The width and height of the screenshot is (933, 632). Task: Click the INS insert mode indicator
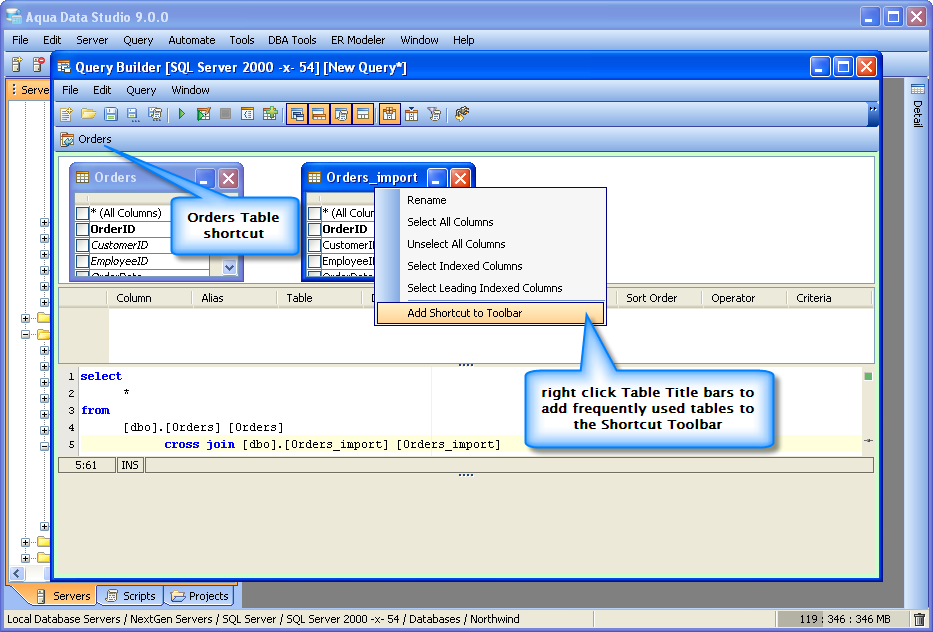click(130, 465)
